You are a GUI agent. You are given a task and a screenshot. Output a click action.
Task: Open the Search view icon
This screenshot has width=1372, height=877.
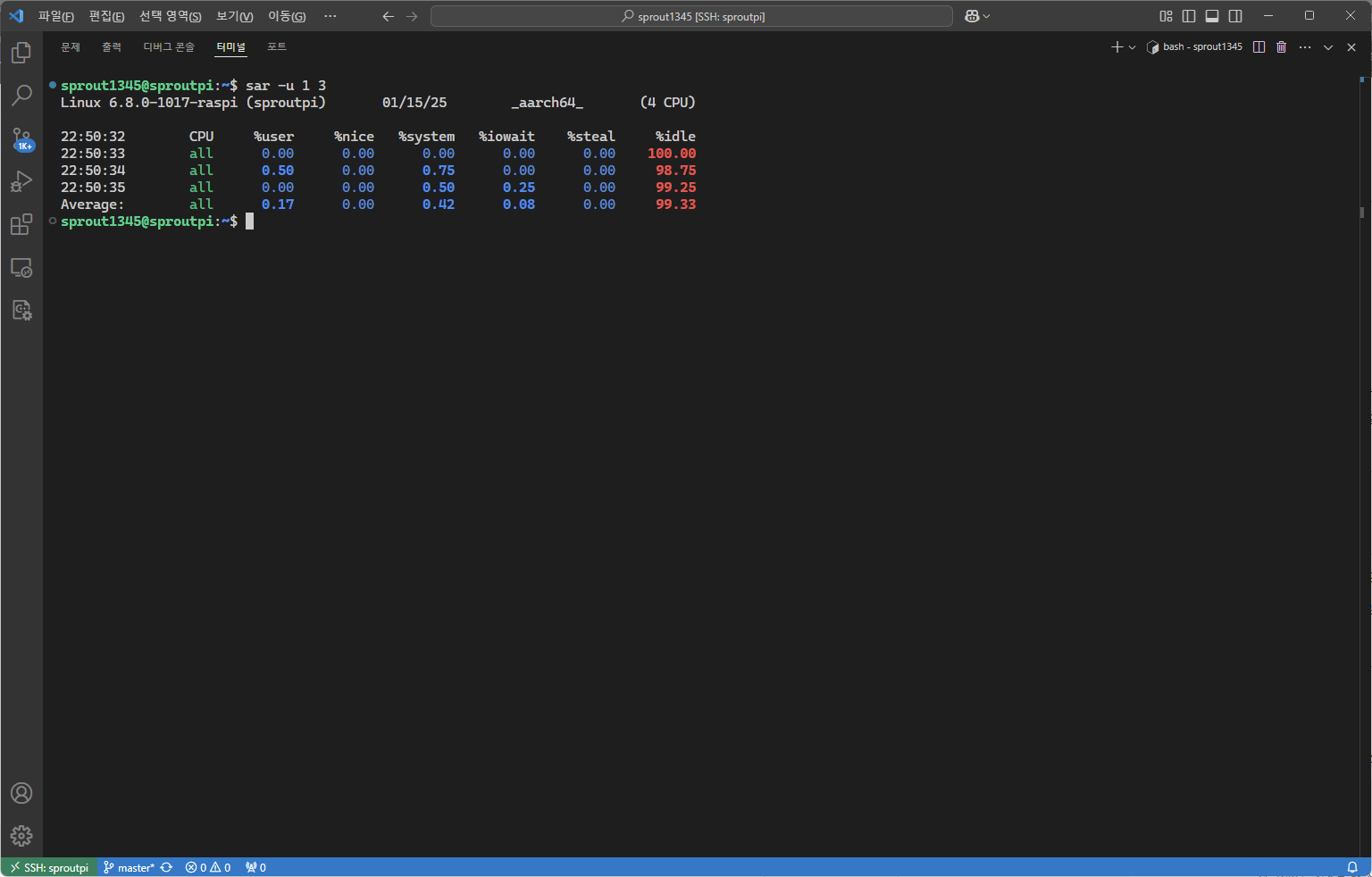(x=21, y=95)
